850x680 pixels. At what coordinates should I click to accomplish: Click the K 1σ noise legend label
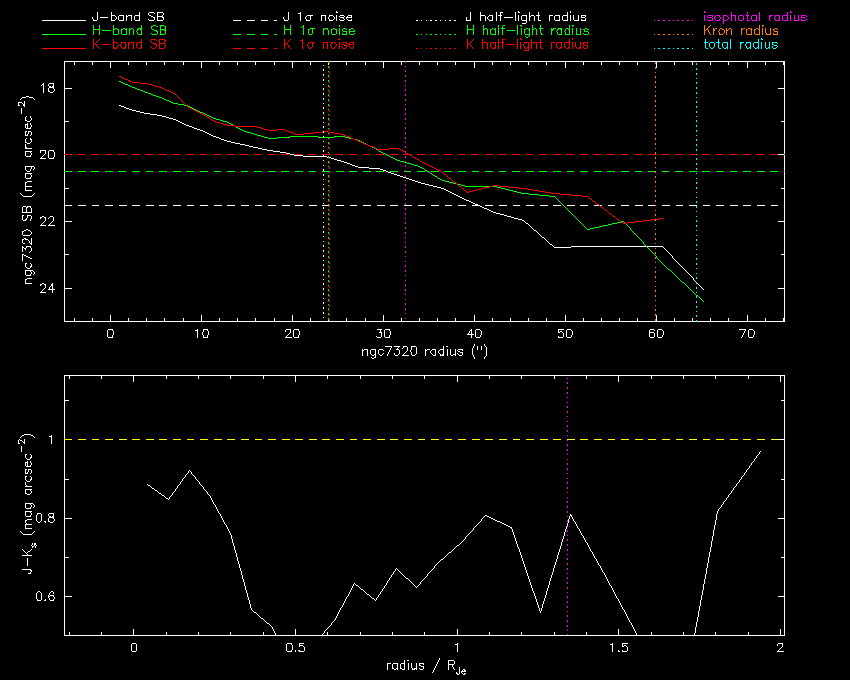tap(318, 45)
